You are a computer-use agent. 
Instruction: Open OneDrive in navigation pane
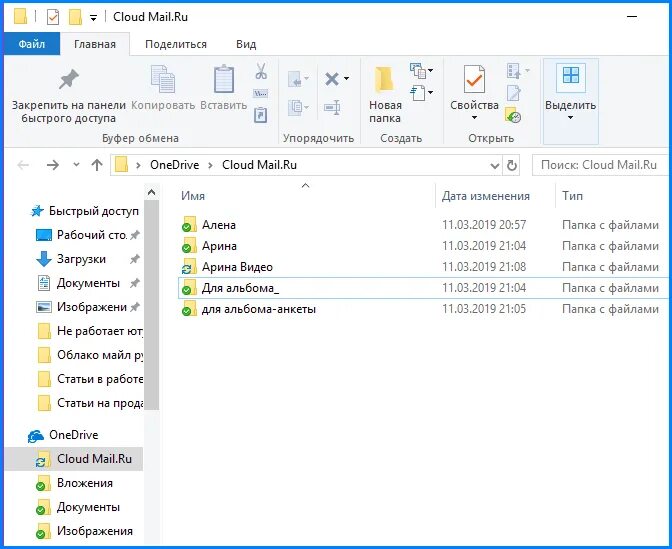click(73, 435)
